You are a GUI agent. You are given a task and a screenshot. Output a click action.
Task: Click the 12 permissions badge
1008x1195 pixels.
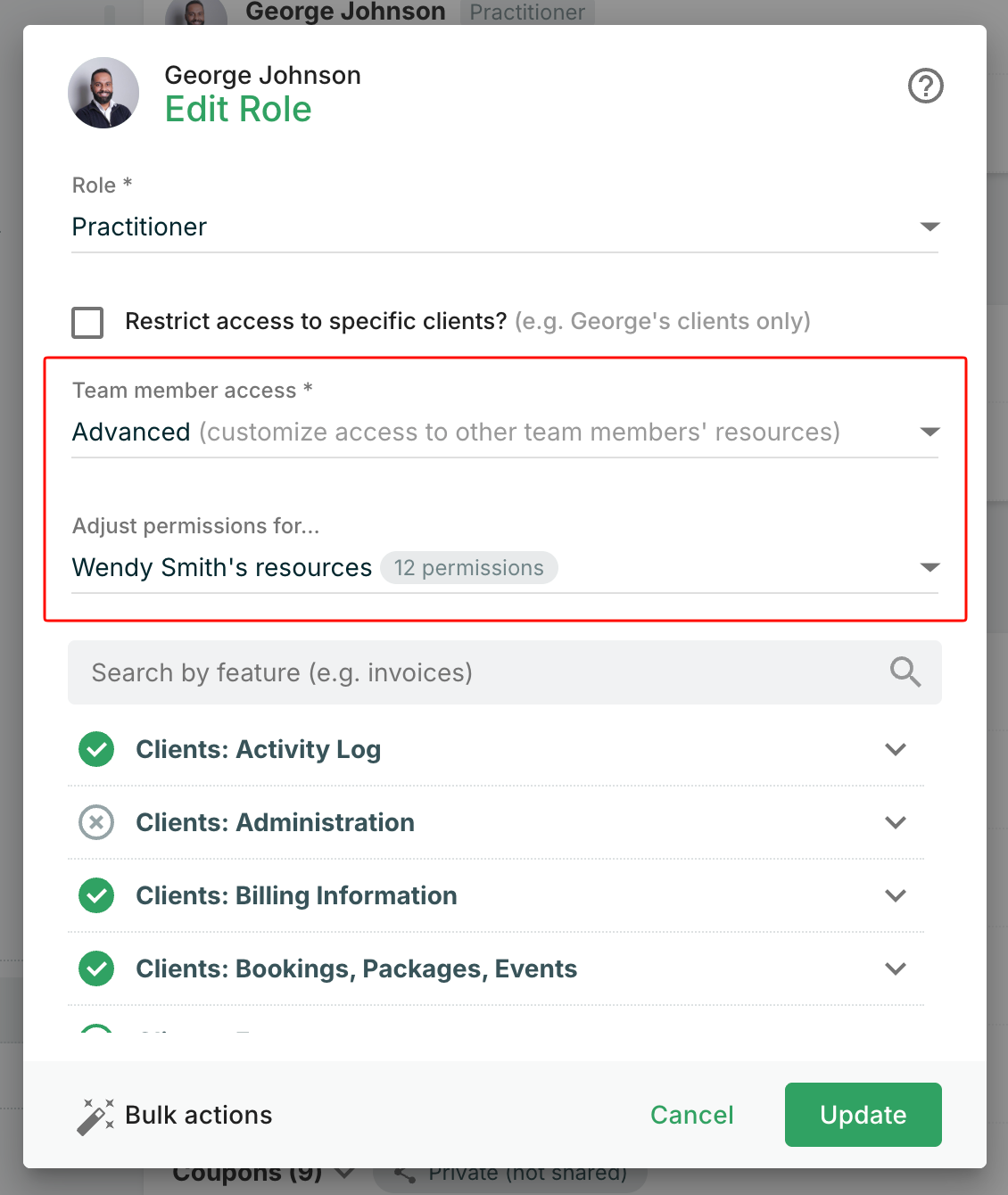(469, 568)
